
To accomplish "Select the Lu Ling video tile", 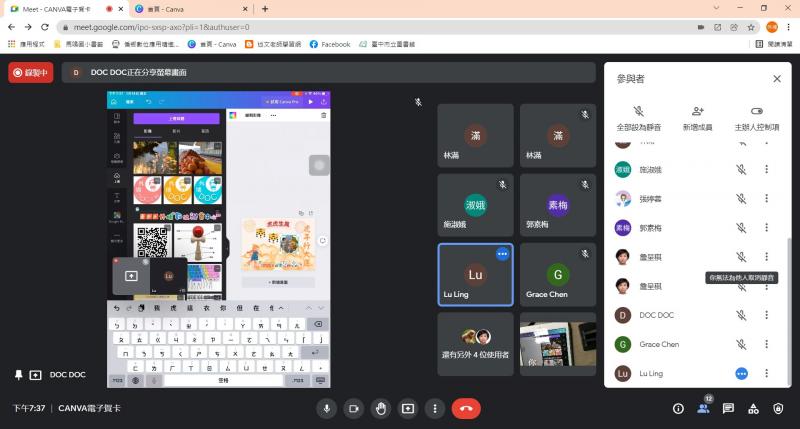I will tap(475, 274).
